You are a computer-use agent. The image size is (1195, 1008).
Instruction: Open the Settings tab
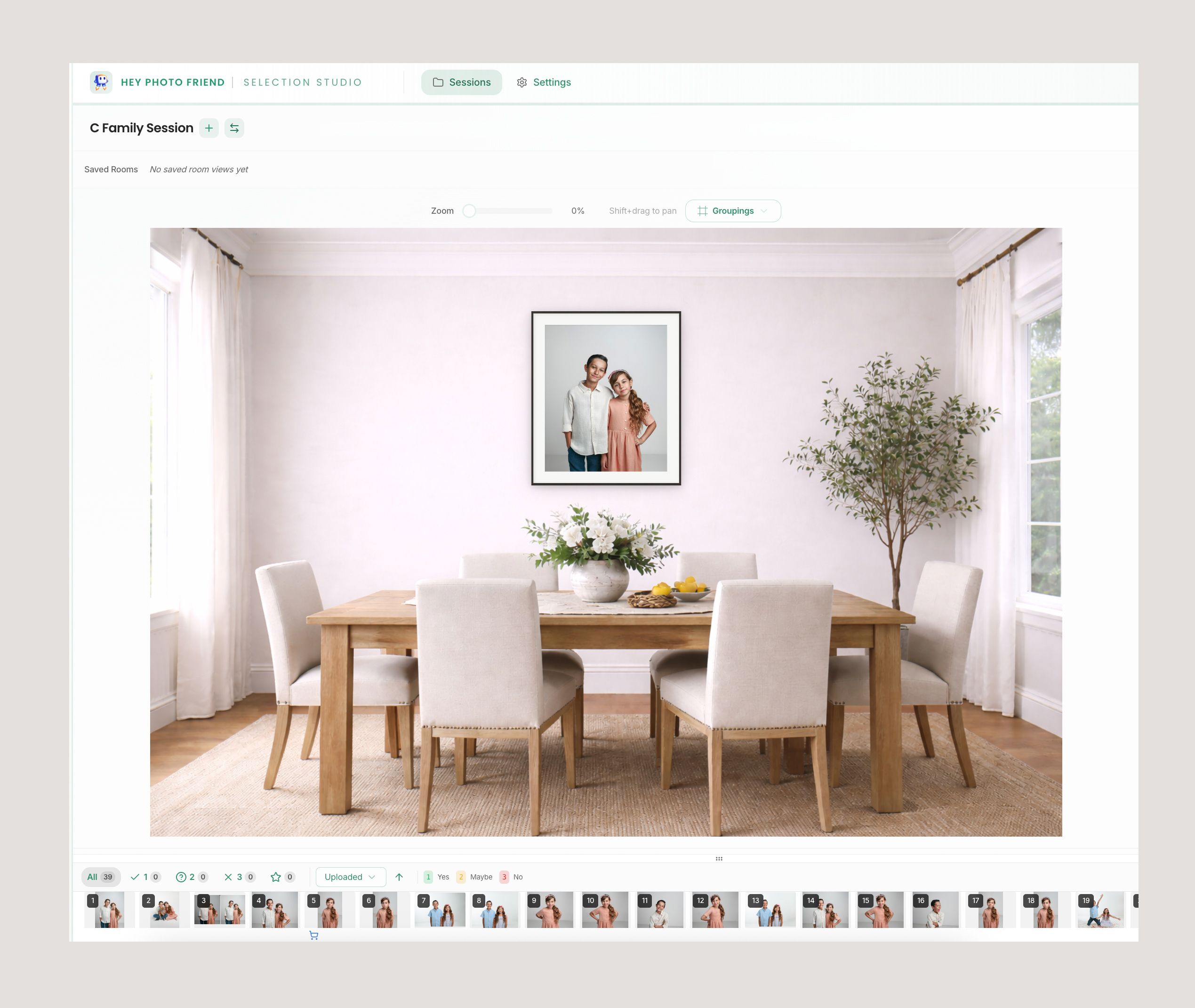coord(544,82)
